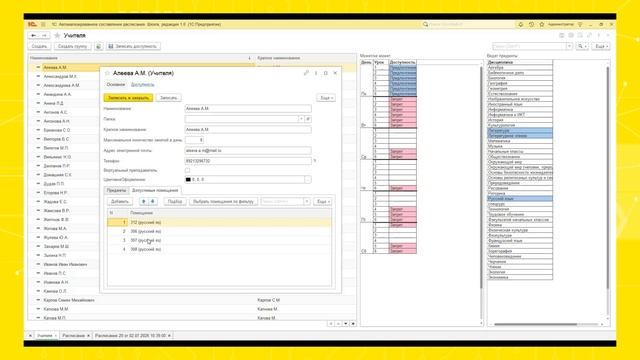Click Создать in the Учителя toolbar
Image resolution: width=640 pixels, height=360 pixels.
[40, 47]
